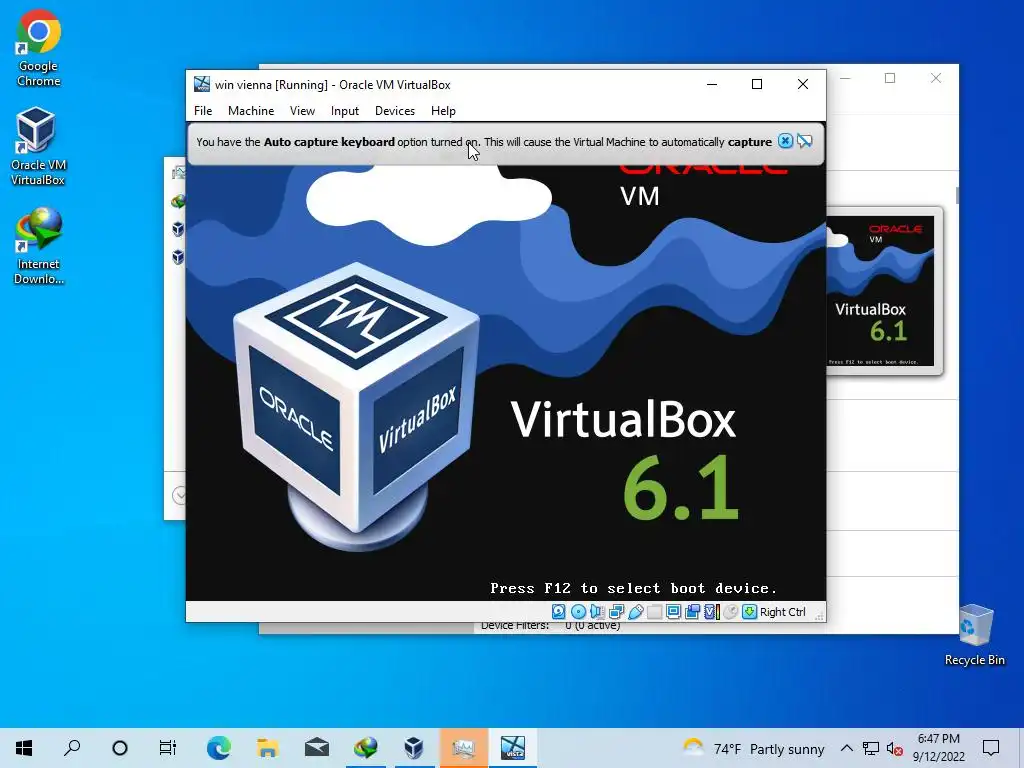The image size is (1024, 768).
Task: Maximize the background VirtualBox Manager window
Action: click(x=889, y=78)
